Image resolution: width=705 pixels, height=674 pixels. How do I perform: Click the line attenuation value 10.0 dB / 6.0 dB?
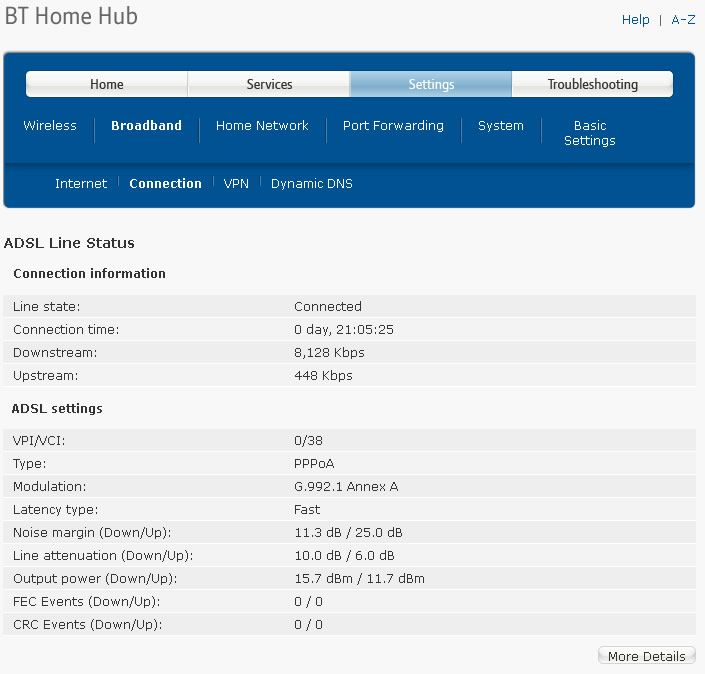(x=344, y=555)
